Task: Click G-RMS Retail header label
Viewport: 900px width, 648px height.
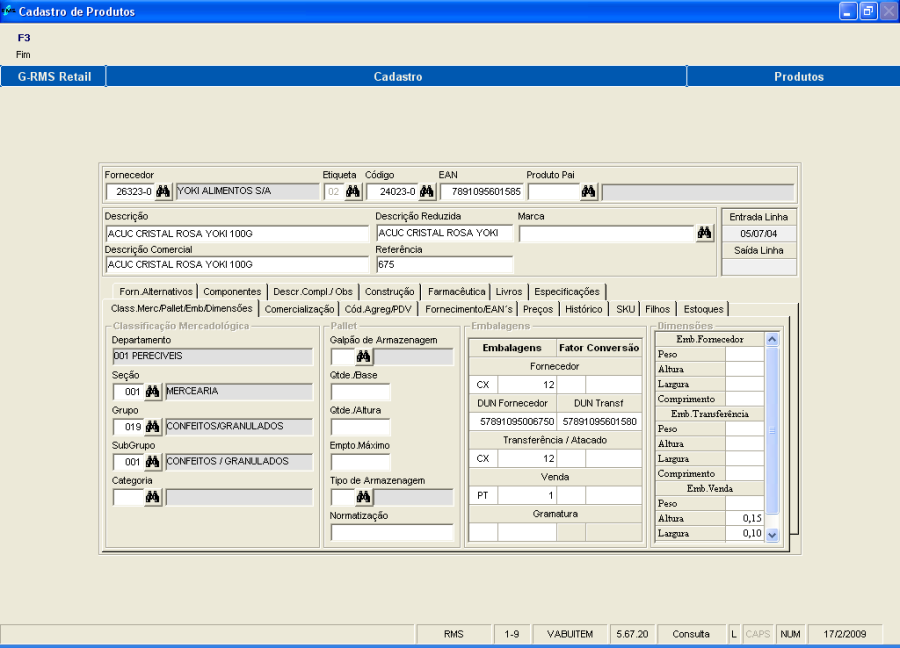Action: [54, 77]
